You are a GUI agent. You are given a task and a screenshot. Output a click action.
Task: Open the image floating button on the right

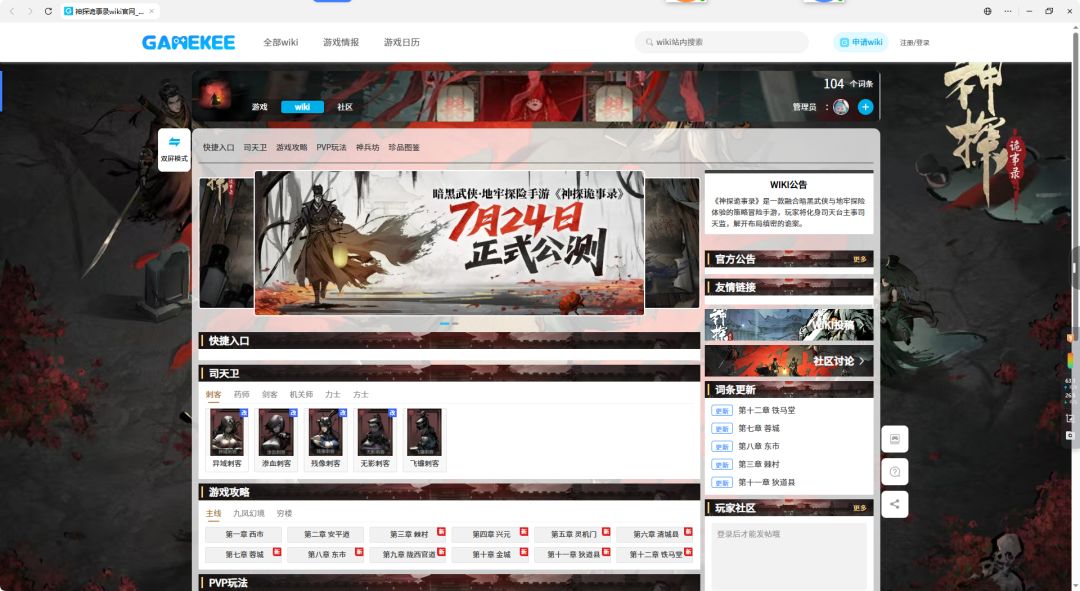(895, 439)
